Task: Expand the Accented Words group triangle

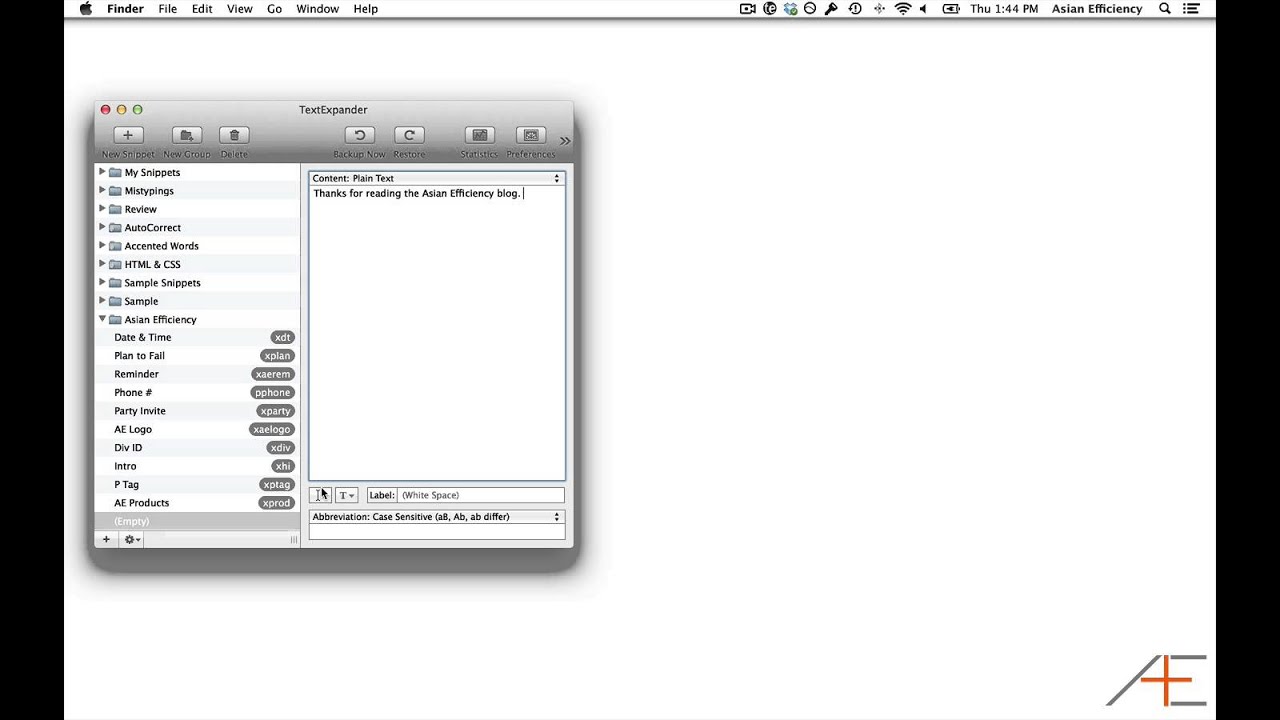Action: 102,245
